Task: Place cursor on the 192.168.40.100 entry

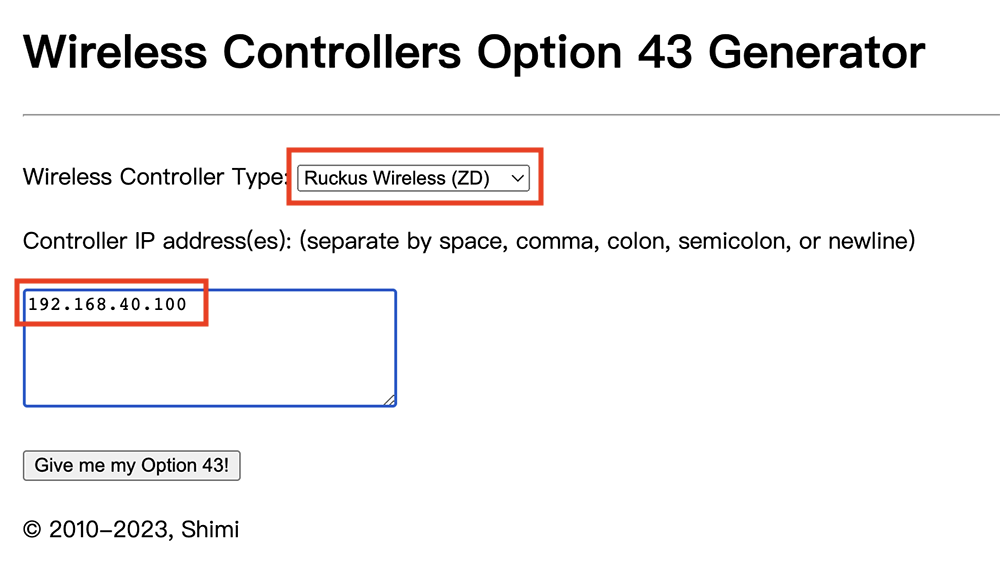Action: pos(107,304)
